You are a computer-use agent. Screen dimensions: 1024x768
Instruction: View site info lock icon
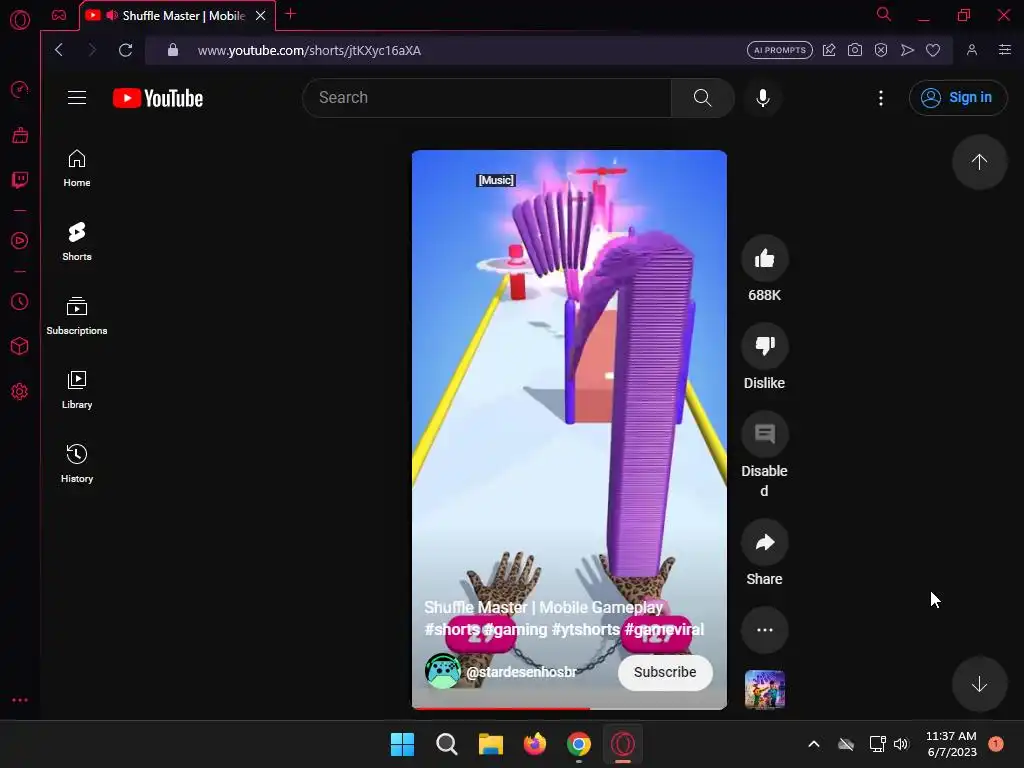pos(172,50)
